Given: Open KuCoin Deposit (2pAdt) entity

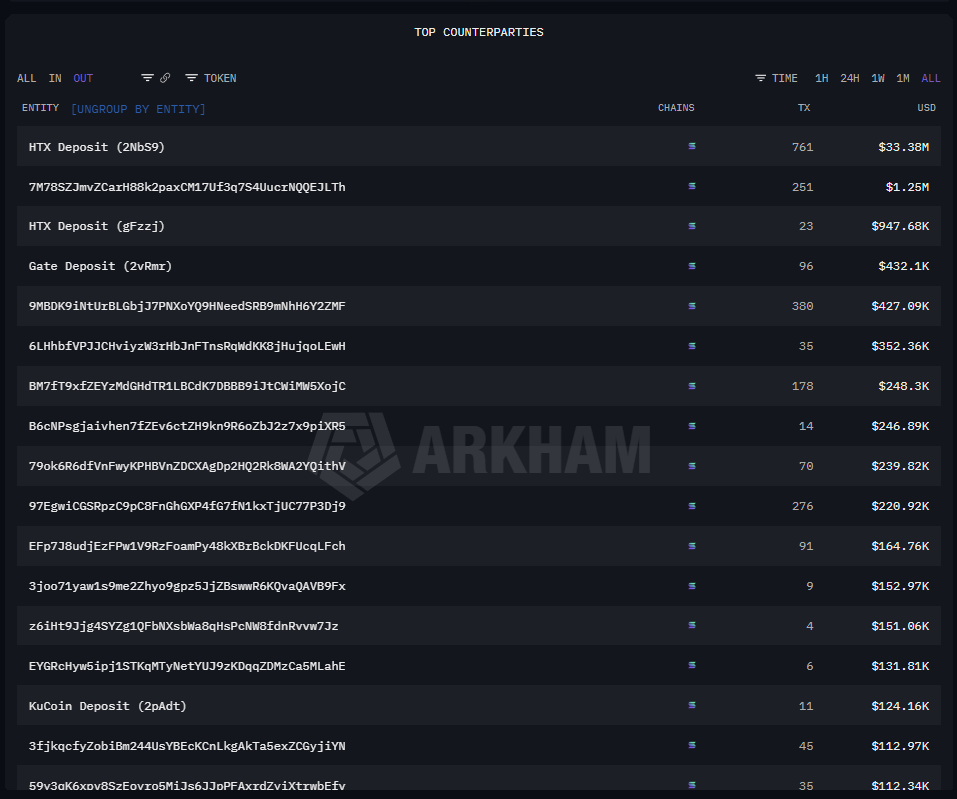Looking at the screenshot, I should tap(107, 706).
